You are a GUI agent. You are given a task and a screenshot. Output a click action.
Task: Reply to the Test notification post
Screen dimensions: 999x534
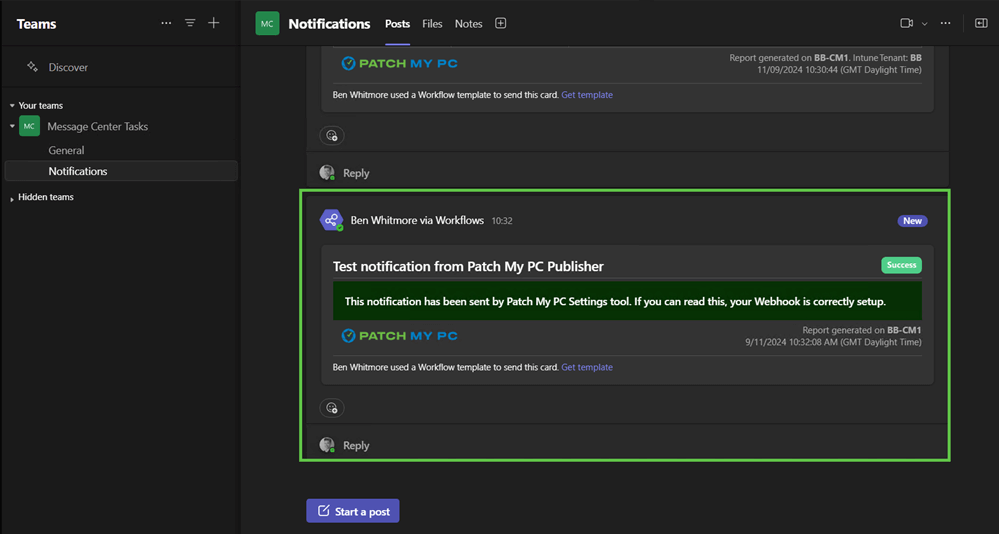click(x=356, y=445)
